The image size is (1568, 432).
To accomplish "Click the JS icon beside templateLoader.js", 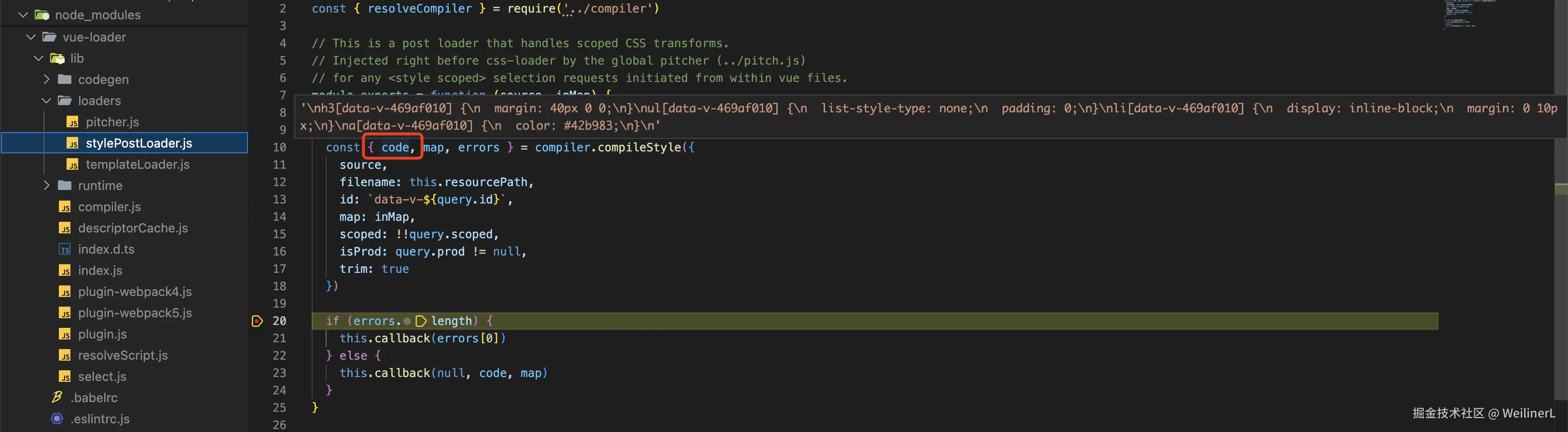I will 72,164.
